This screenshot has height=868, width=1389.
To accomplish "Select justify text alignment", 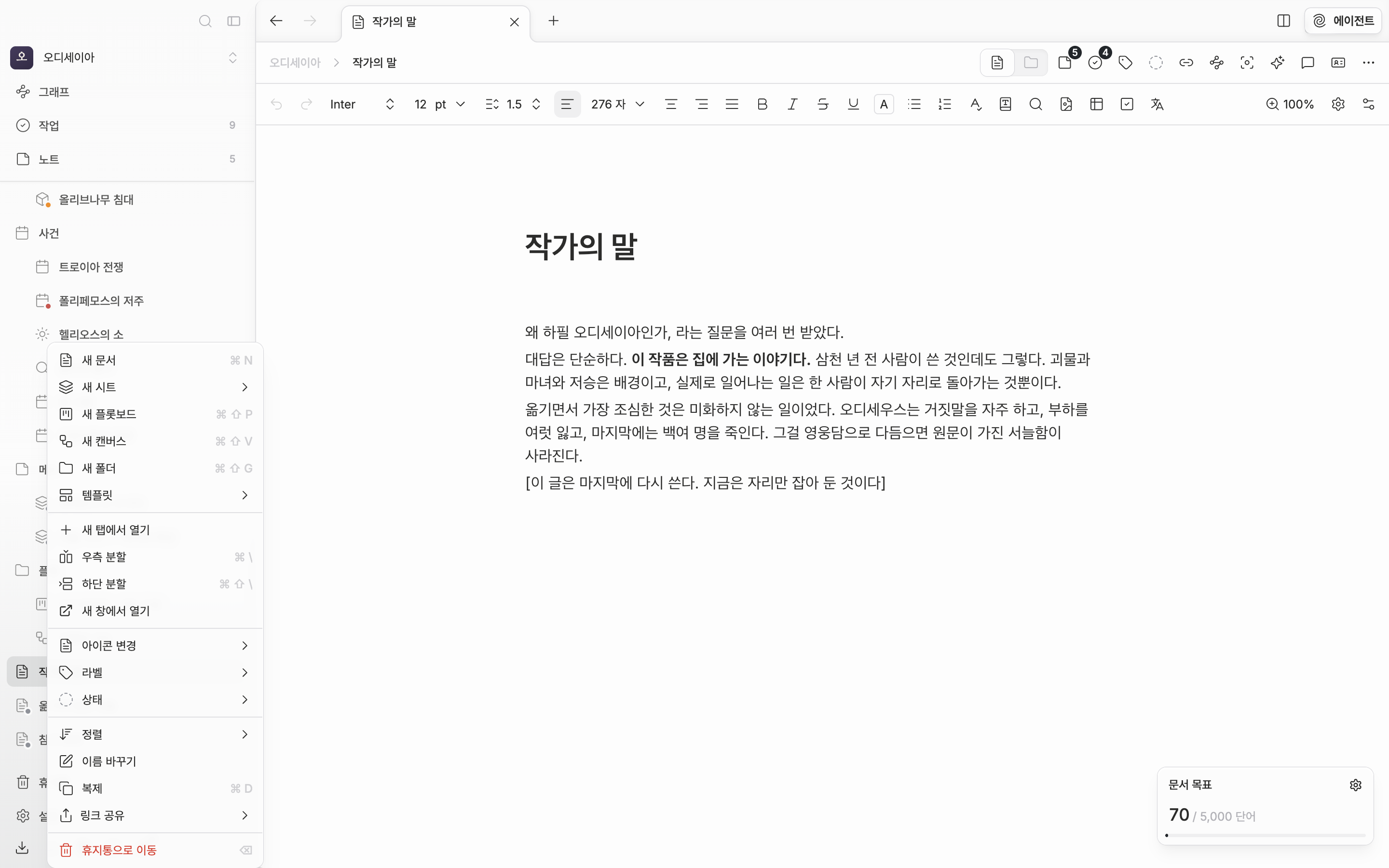I will [732, 104].
